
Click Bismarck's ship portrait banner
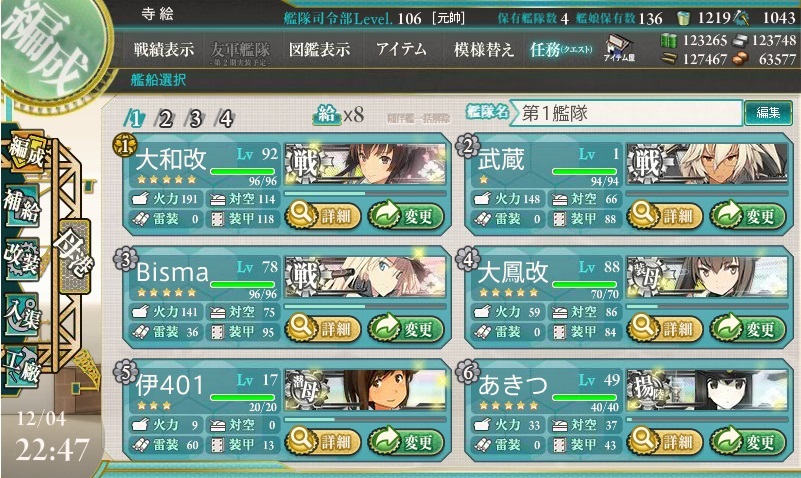(x=365, y=277)
